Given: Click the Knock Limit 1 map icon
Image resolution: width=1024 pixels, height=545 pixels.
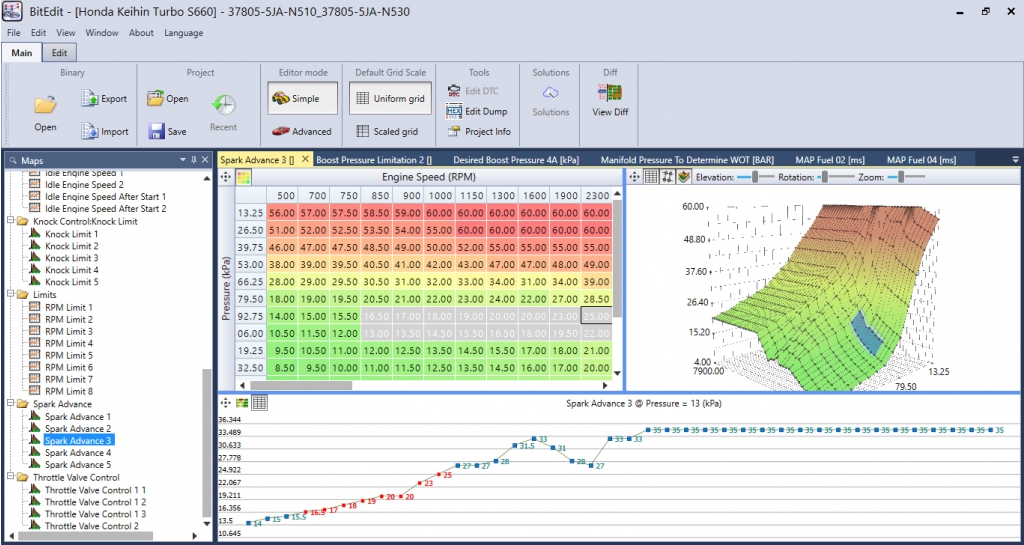Looking at the screenshot, I should [35, 234].
